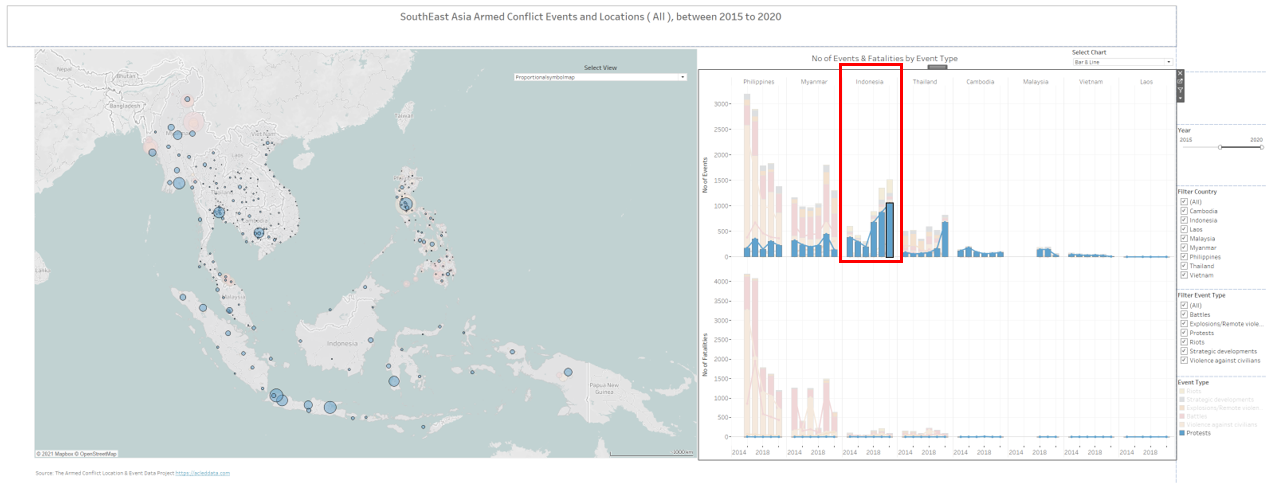This screenshot has width=1287, height=483.
Task: Click the Year slider's left handle
Action: [1220, 147]
